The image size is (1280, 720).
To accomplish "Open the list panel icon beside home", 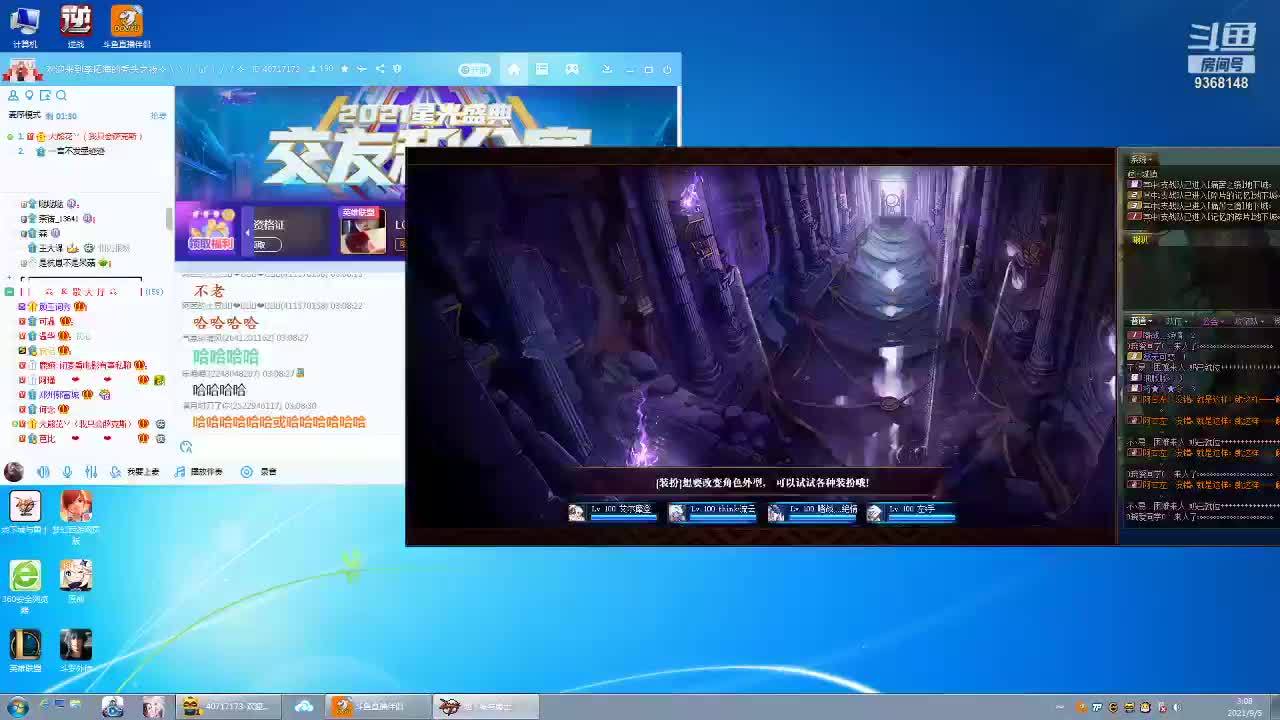I will [542, 69].
